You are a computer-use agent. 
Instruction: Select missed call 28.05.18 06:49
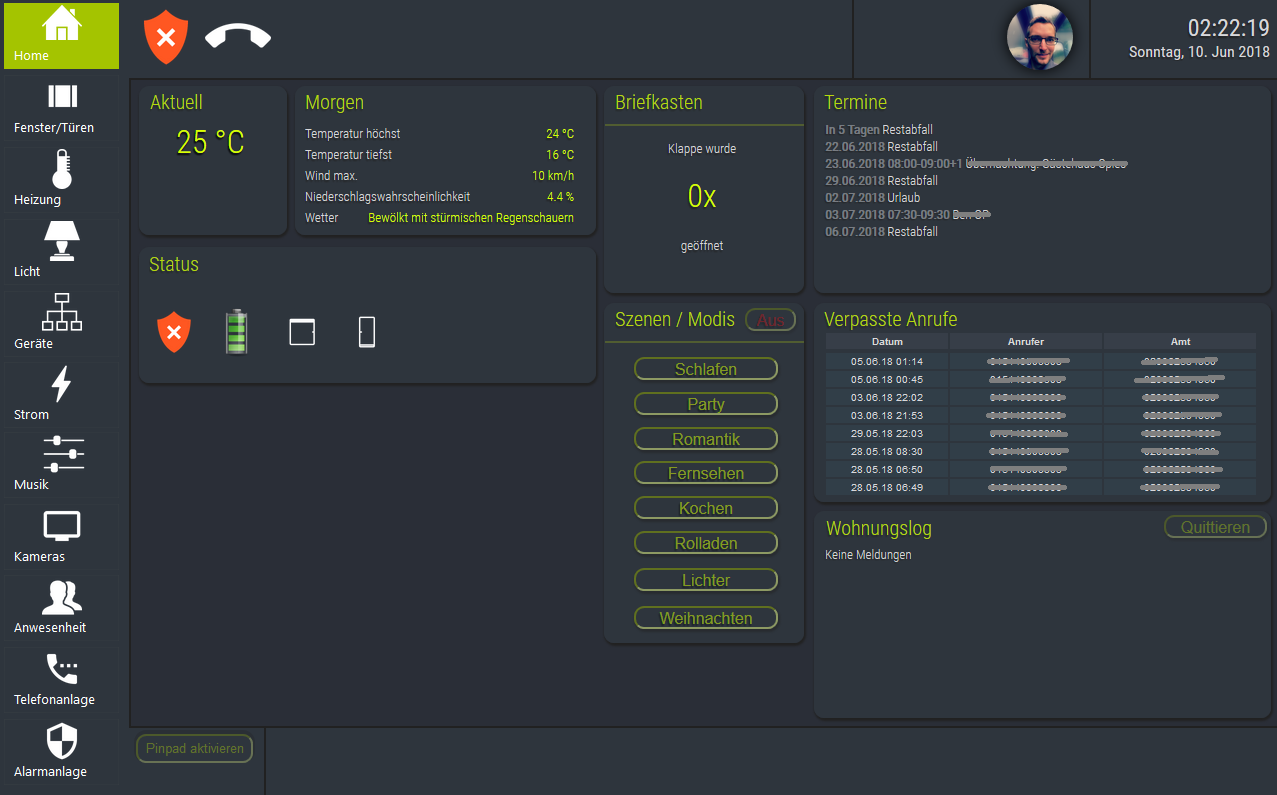click(x=1041, y=487)
